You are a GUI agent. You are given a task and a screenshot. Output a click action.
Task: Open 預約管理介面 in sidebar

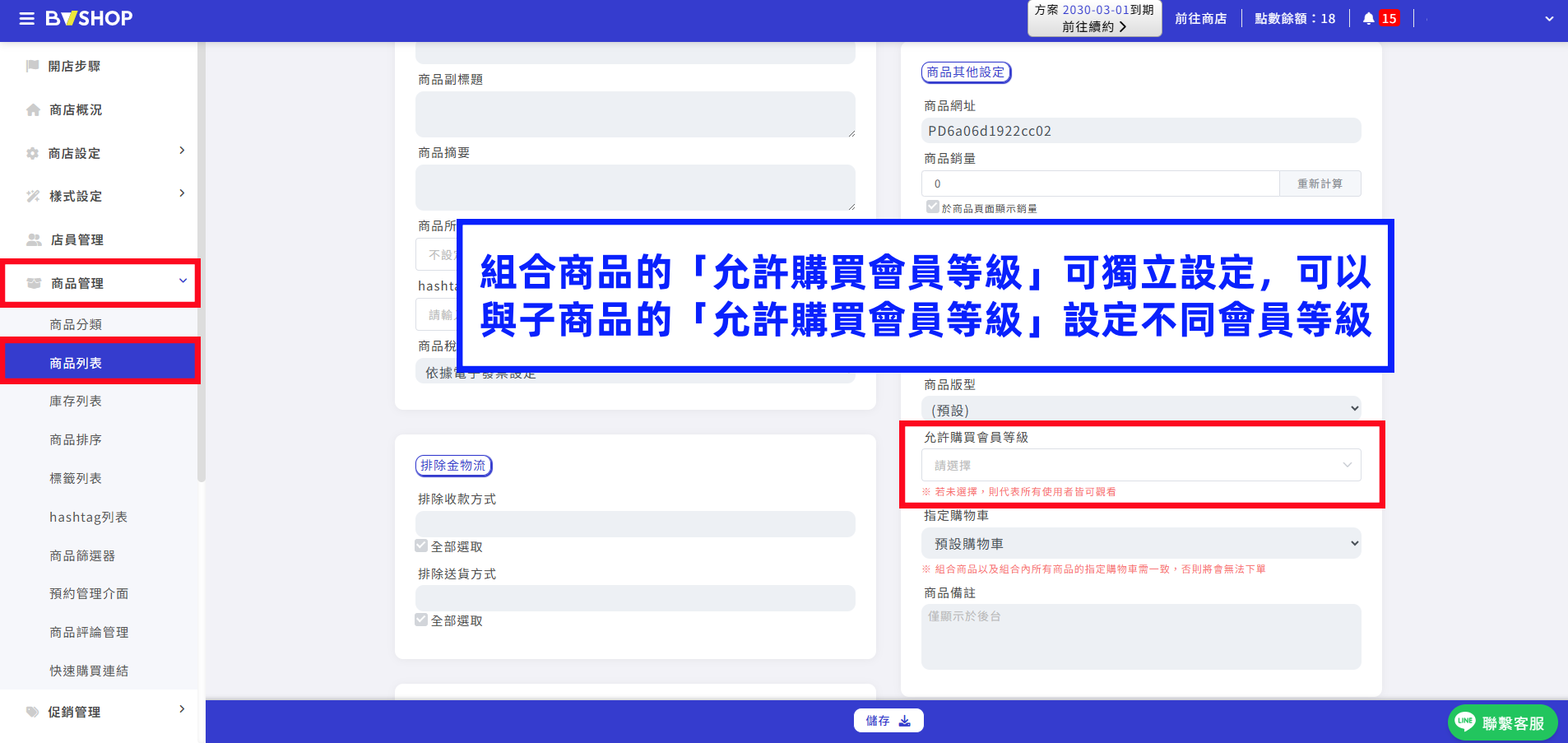pyautogui.click(x=89, y=594)
